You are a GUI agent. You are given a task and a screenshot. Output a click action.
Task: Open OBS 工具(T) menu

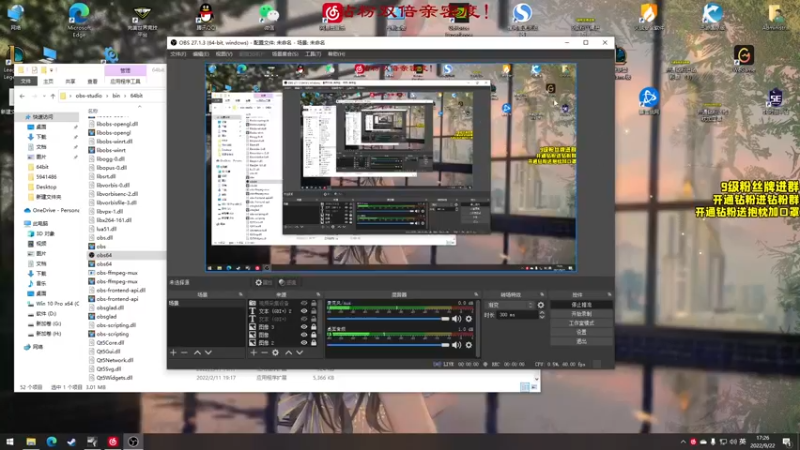point(313,54)
